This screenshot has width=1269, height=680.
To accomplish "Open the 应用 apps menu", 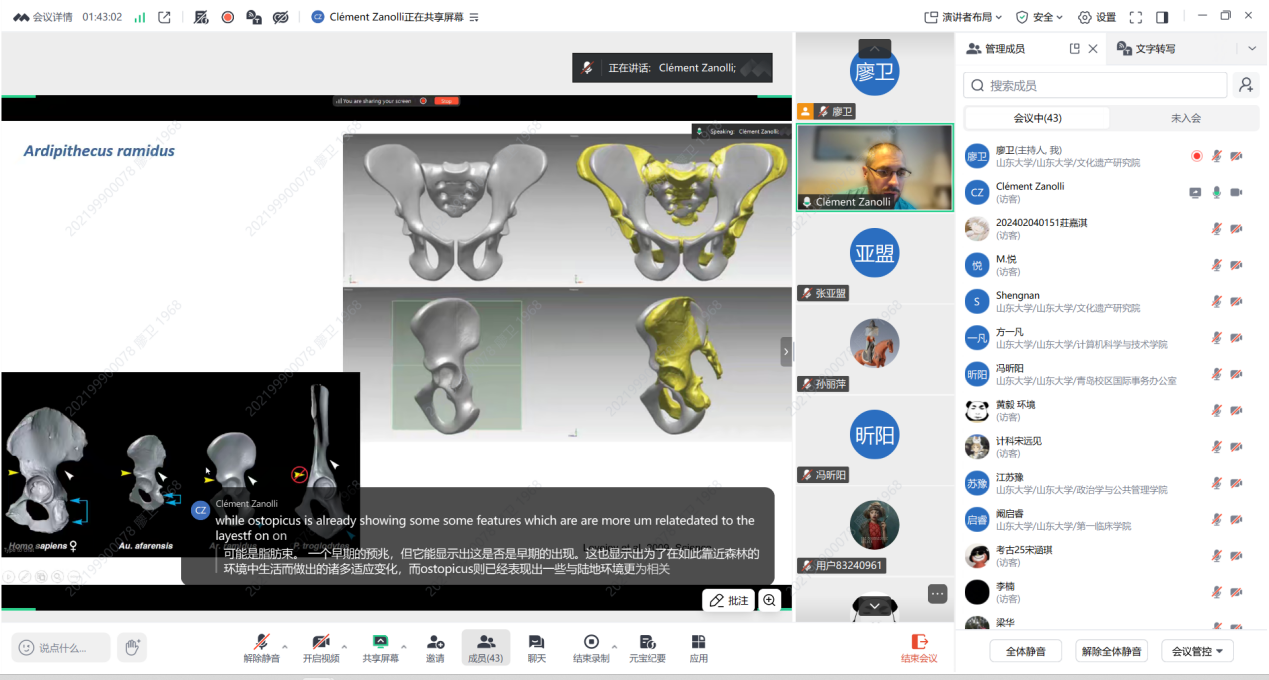I will (x=698, y=648).
